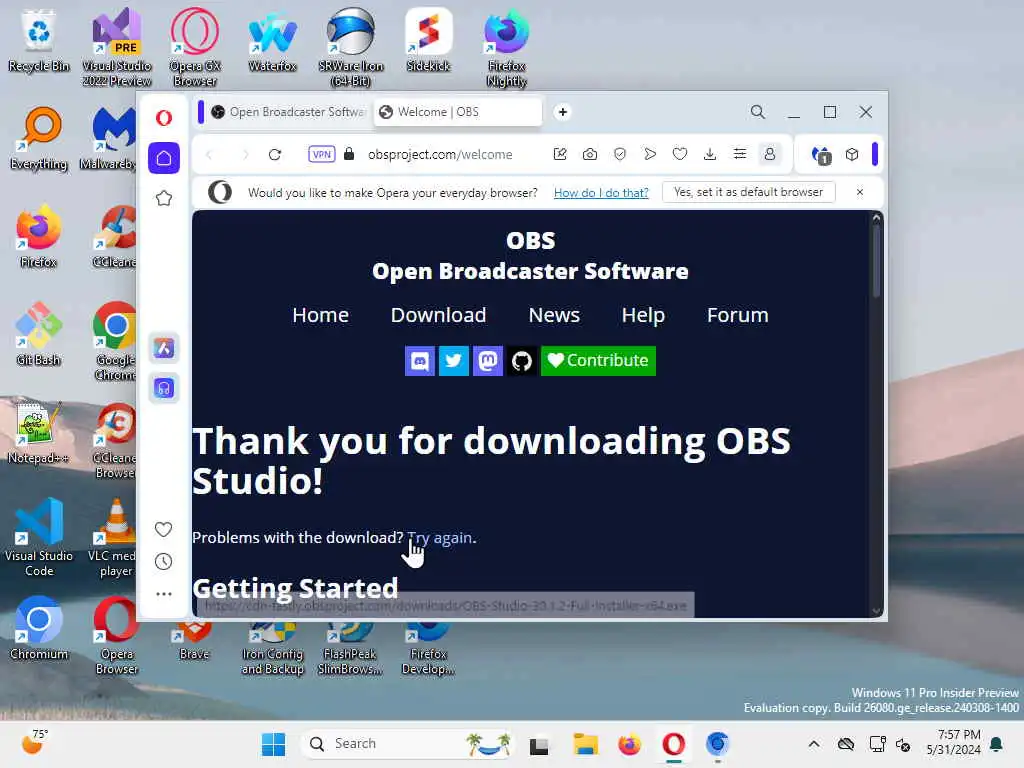The width and height of the screenshot is (1024, 768).
Task: Open OBS Twitter icon link
Action: click(x=454, y=360)
